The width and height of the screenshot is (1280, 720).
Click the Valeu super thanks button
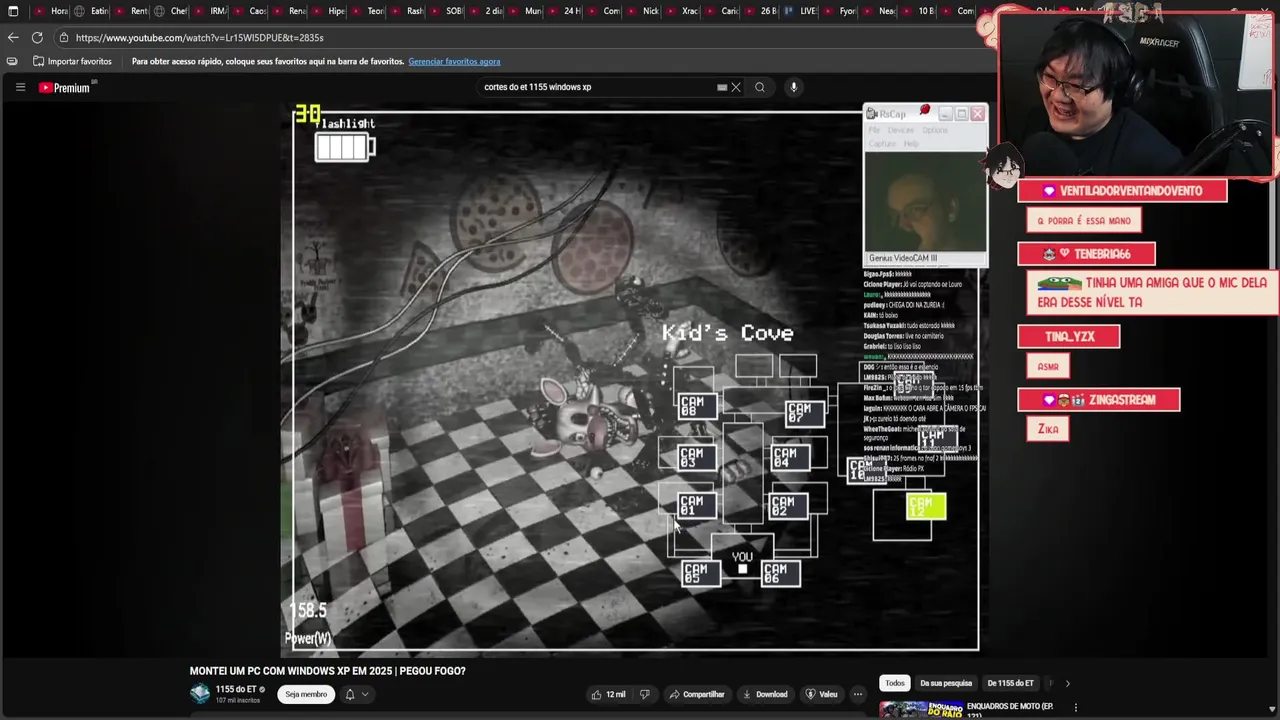tap(821, 694)
